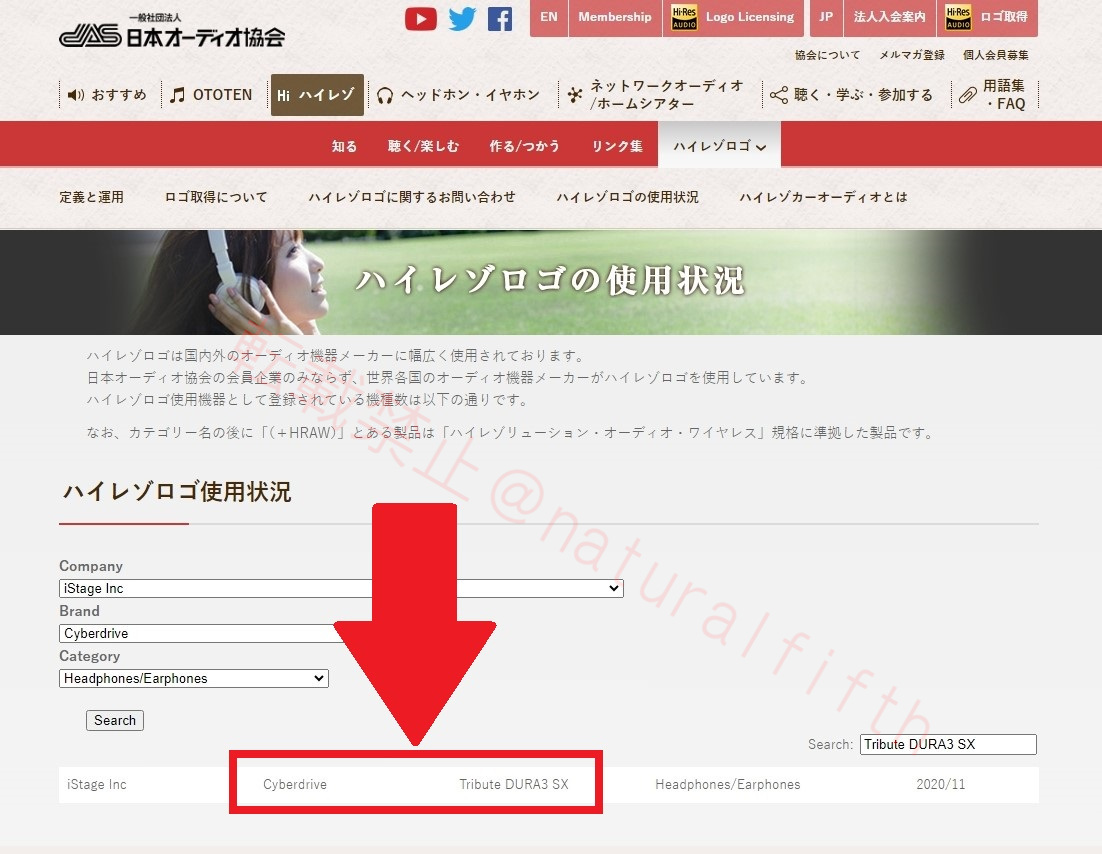Select the Hi ハイレゾ menu item
Screen dimensions: 1102x854
tap(317, 95)
